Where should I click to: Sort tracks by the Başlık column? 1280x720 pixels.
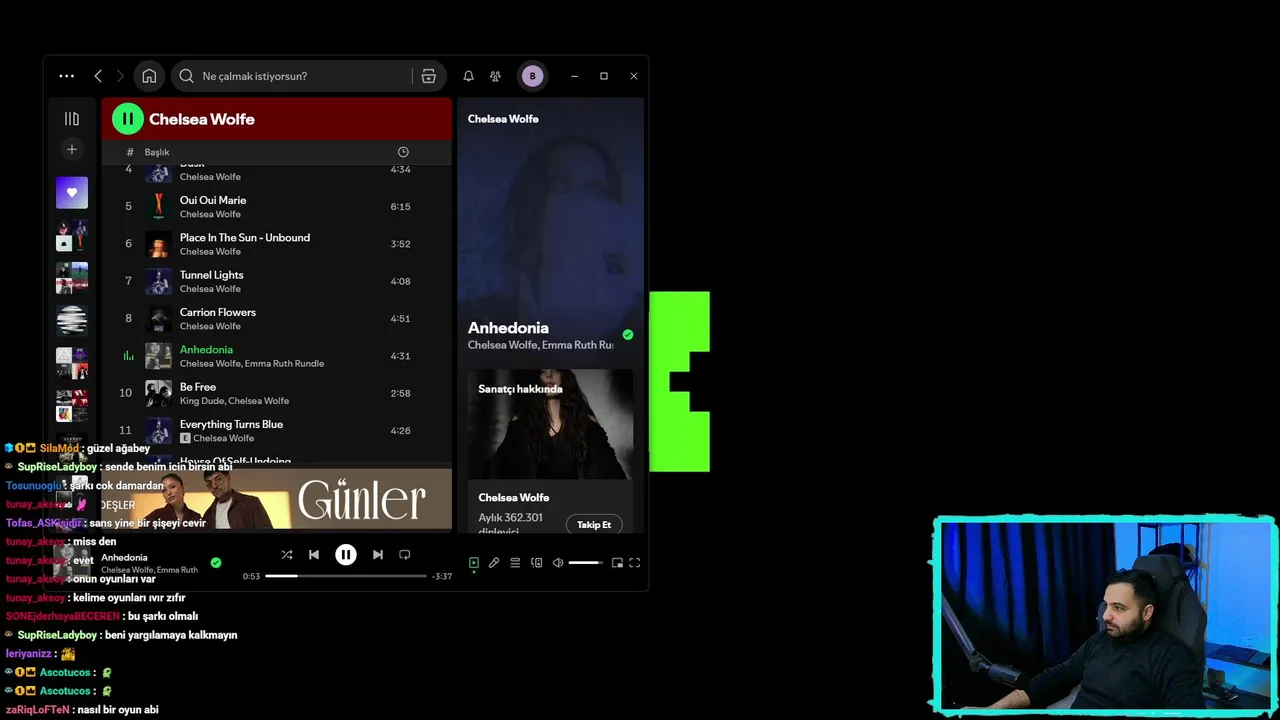click(x=157, y=152)
